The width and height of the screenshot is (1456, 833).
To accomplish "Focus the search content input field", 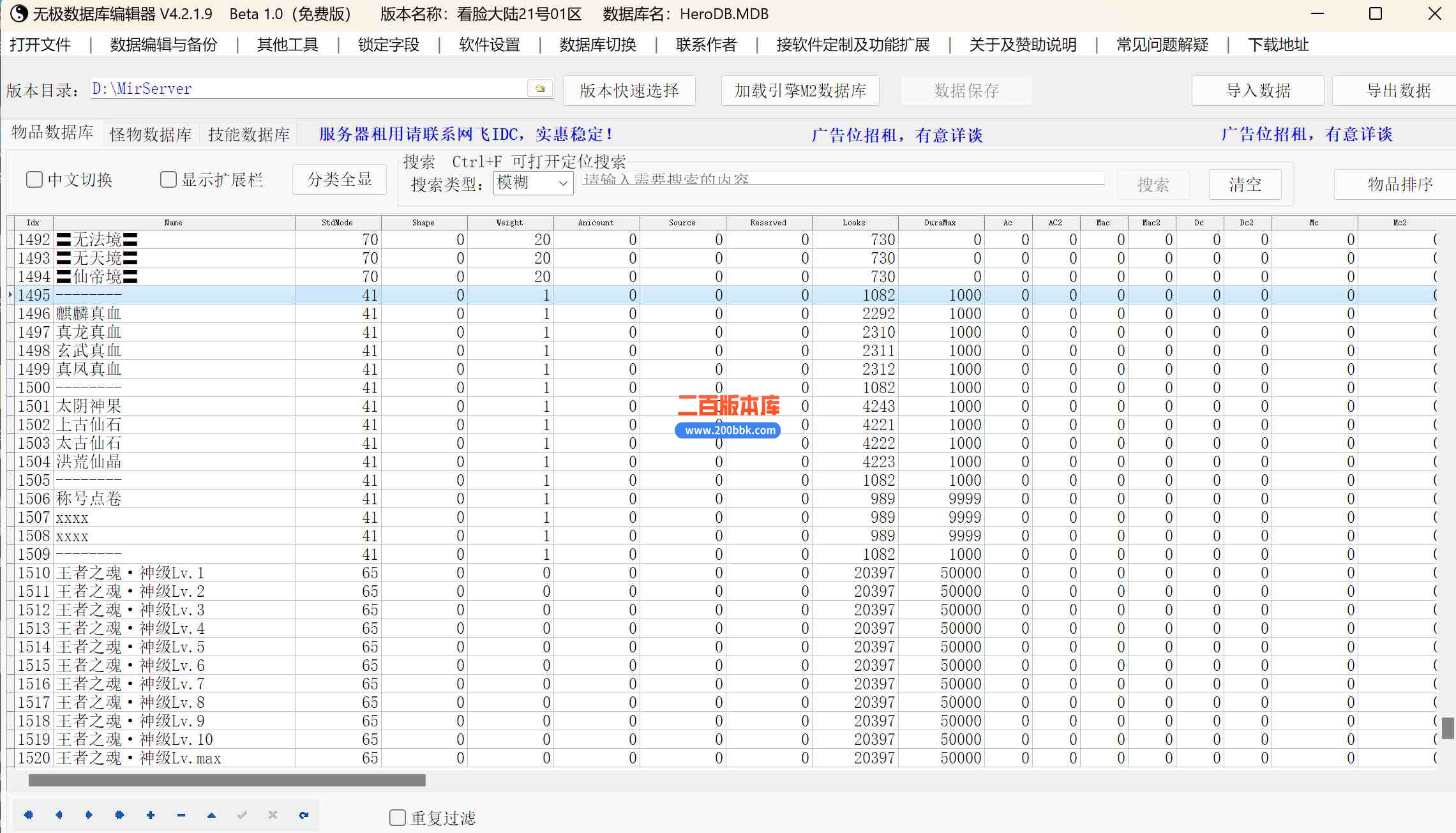I will click(843, 179).
